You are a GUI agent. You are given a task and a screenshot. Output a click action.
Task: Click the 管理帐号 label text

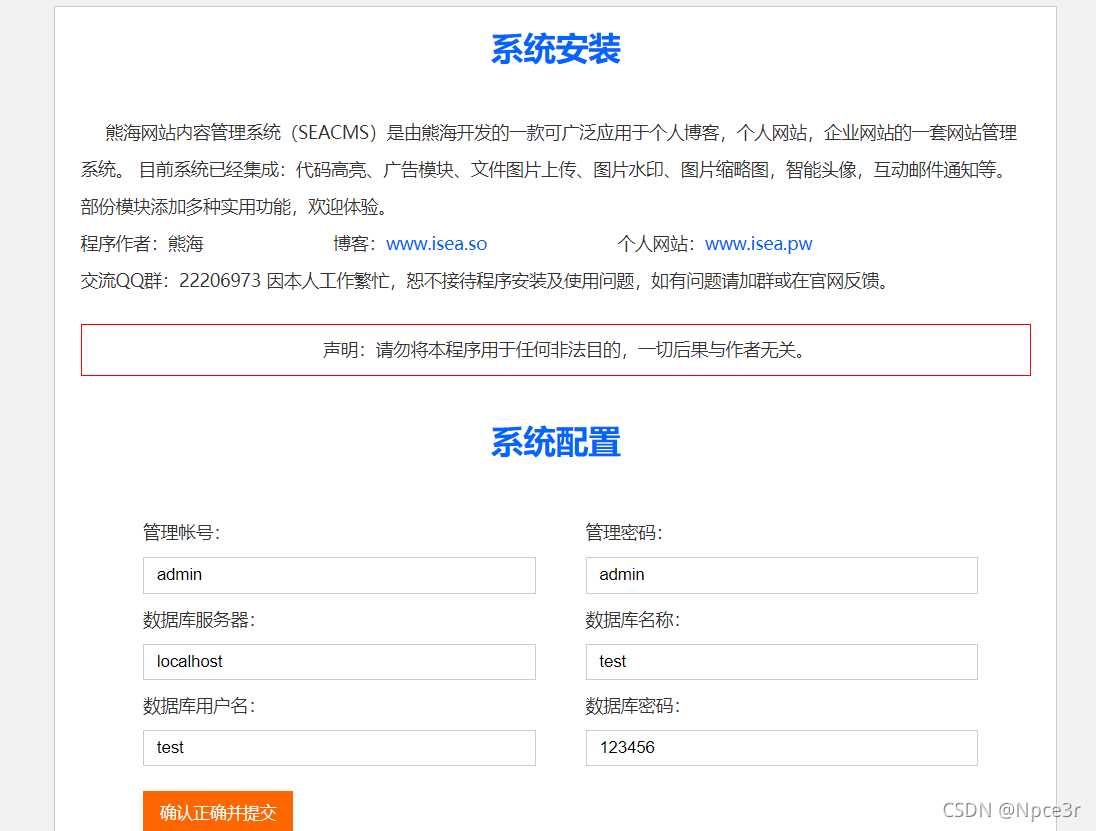[x=176, y=533]
